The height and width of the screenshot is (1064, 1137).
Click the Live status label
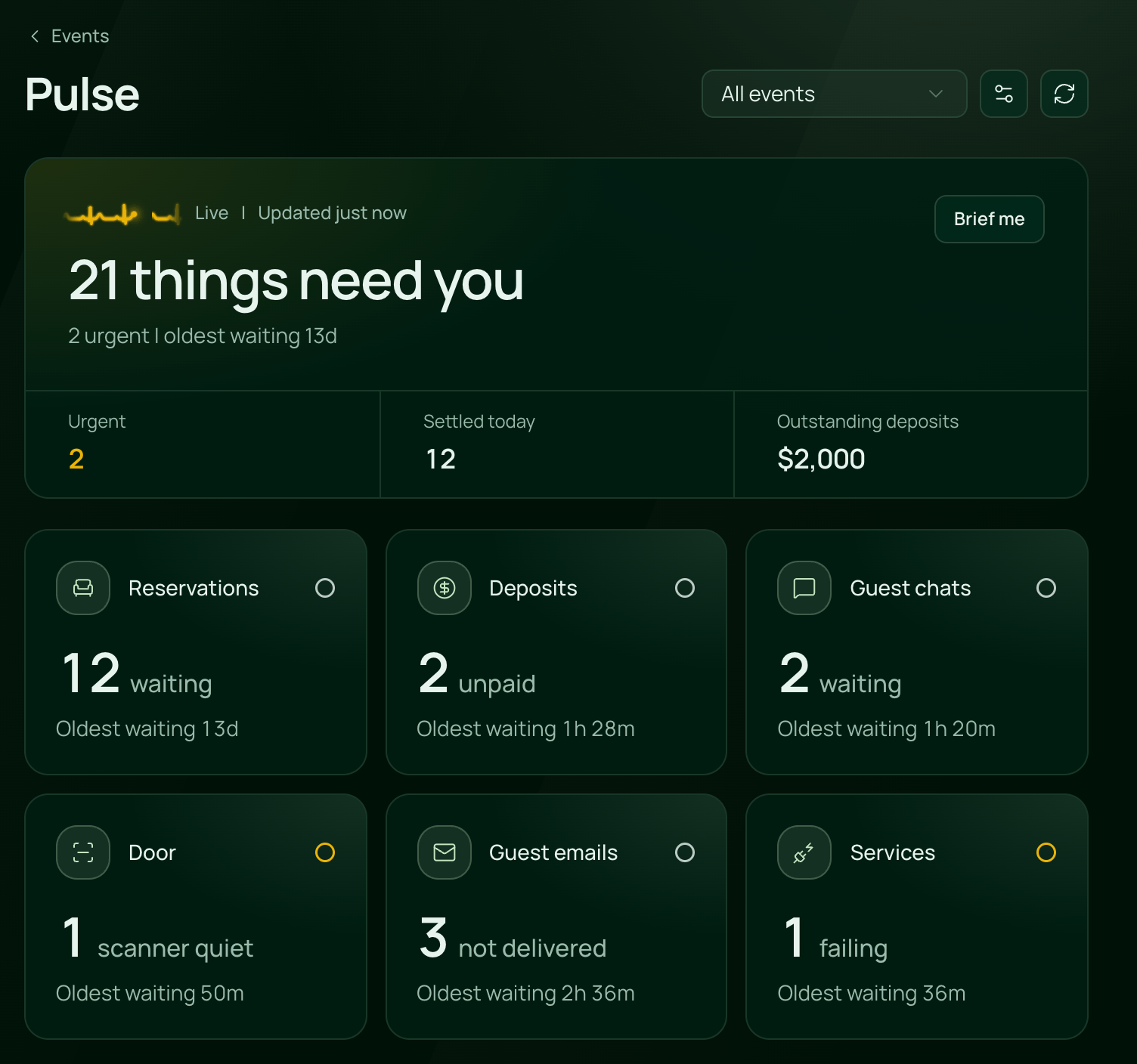pos(212,213)
